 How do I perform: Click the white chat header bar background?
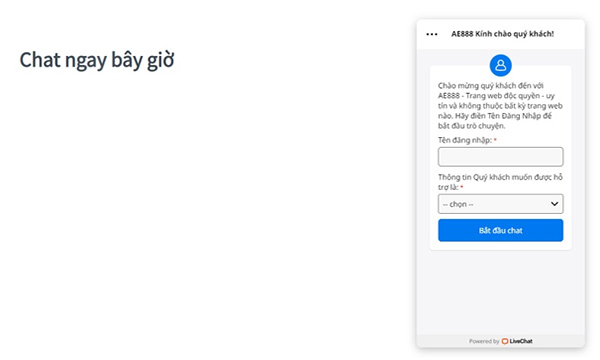[x=501, y=34]
